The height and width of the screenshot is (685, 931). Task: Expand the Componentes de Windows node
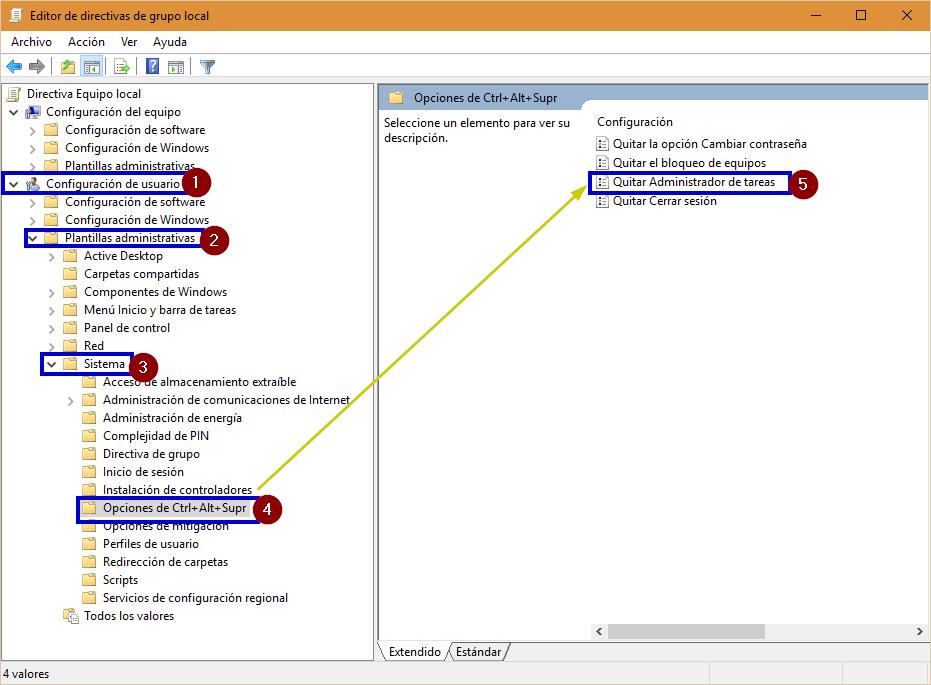click(x=52, y=293)
